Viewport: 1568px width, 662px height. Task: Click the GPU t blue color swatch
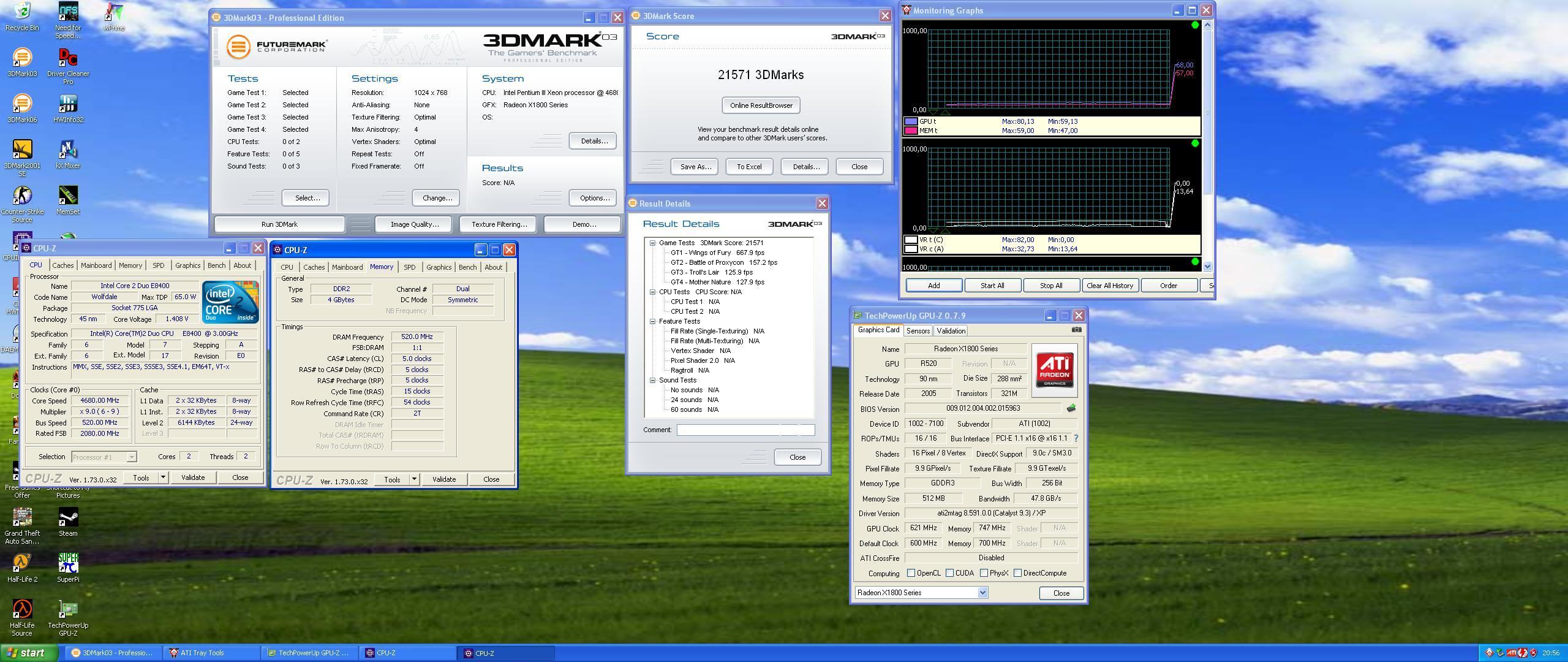click(911, 121)
